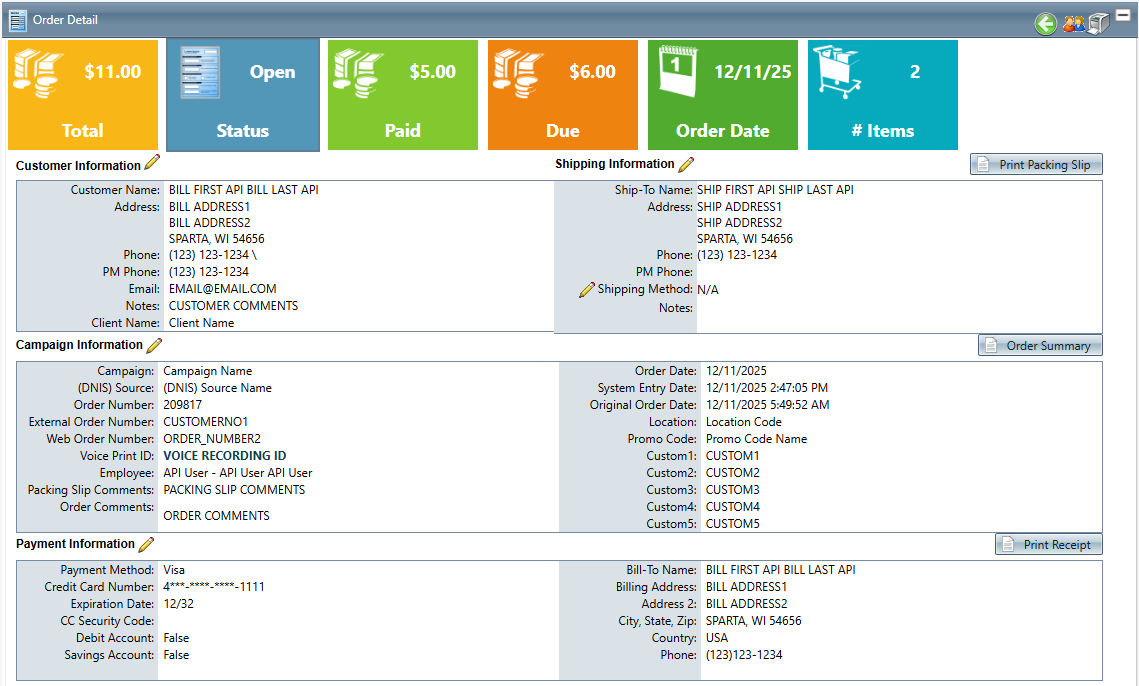
Task: Click the printer icon in header
Action: 1099,24
